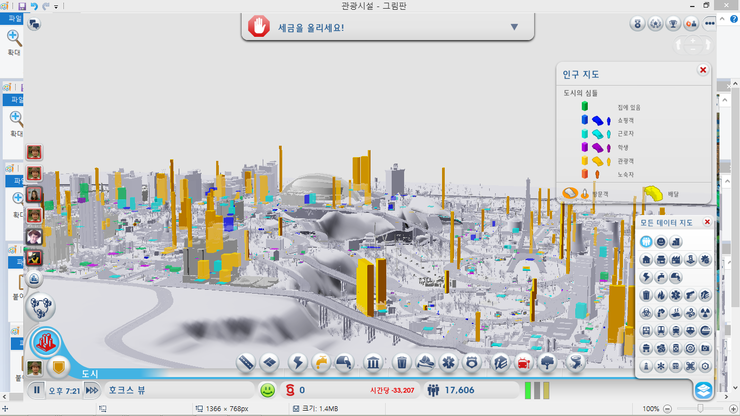
Task: Open the Paint quick access toolbar dropdown
Action: tap(56, 7)
